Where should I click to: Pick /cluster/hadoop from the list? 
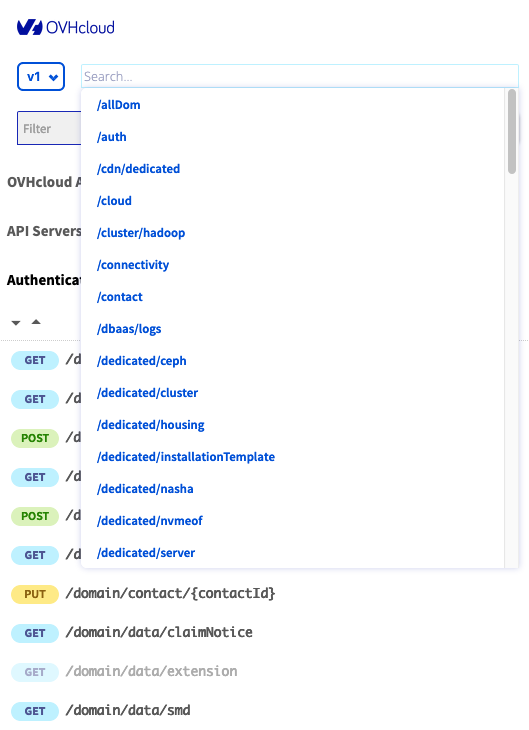click(x=141, y=233)
